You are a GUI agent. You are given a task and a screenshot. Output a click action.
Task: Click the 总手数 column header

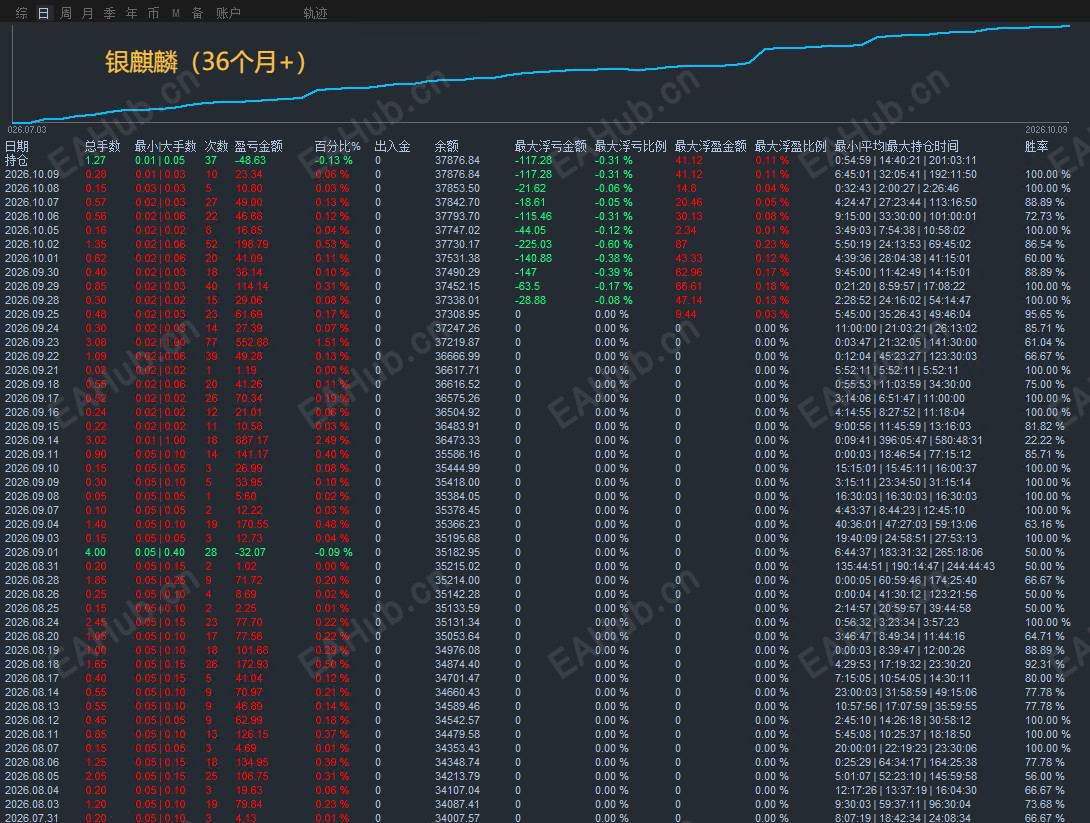tap(103, 146)
